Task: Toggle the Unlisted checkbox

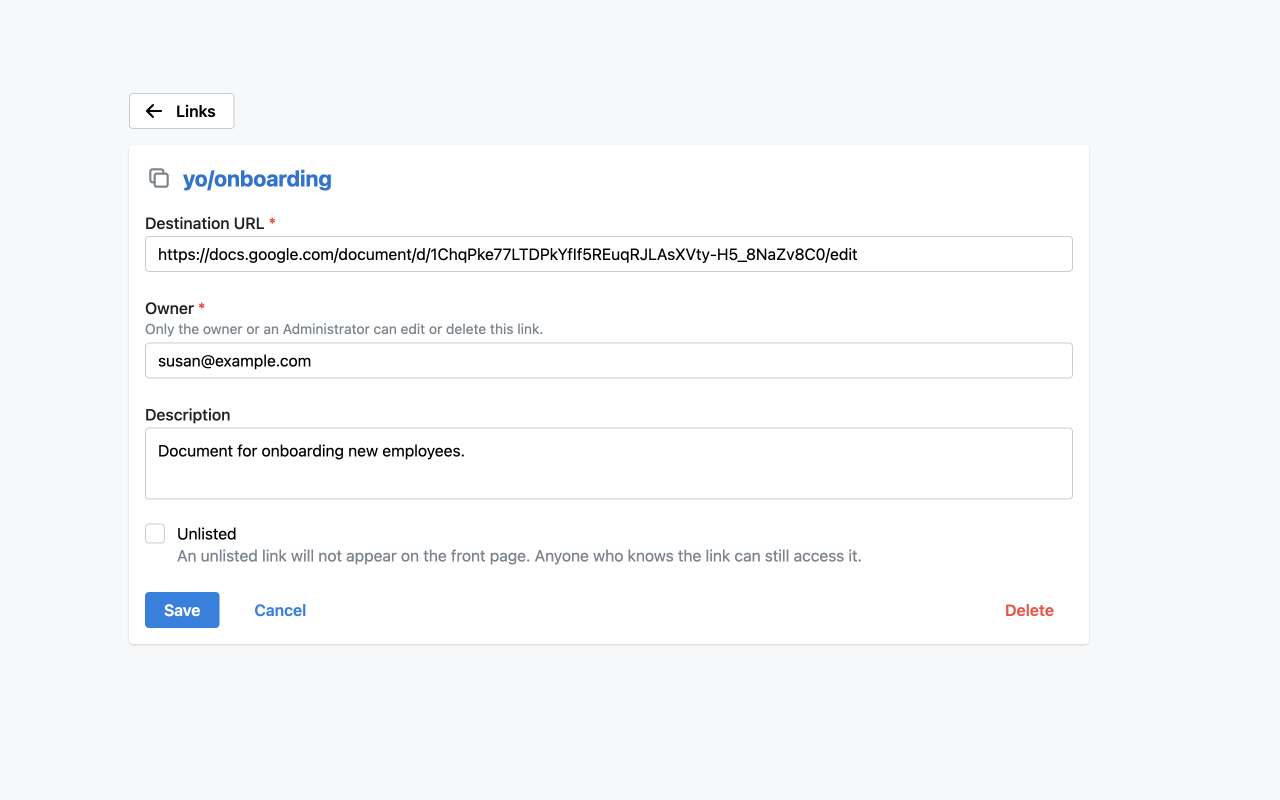Action: [x=155, y=533]
